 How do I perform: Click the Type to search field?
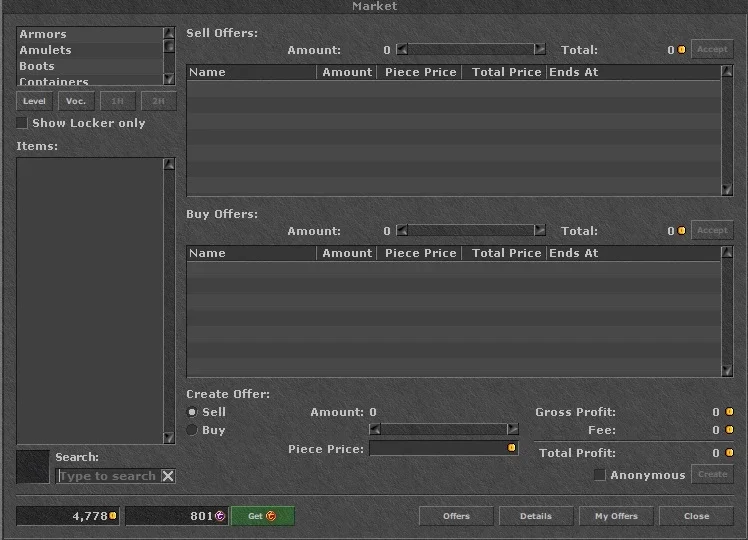108,476
